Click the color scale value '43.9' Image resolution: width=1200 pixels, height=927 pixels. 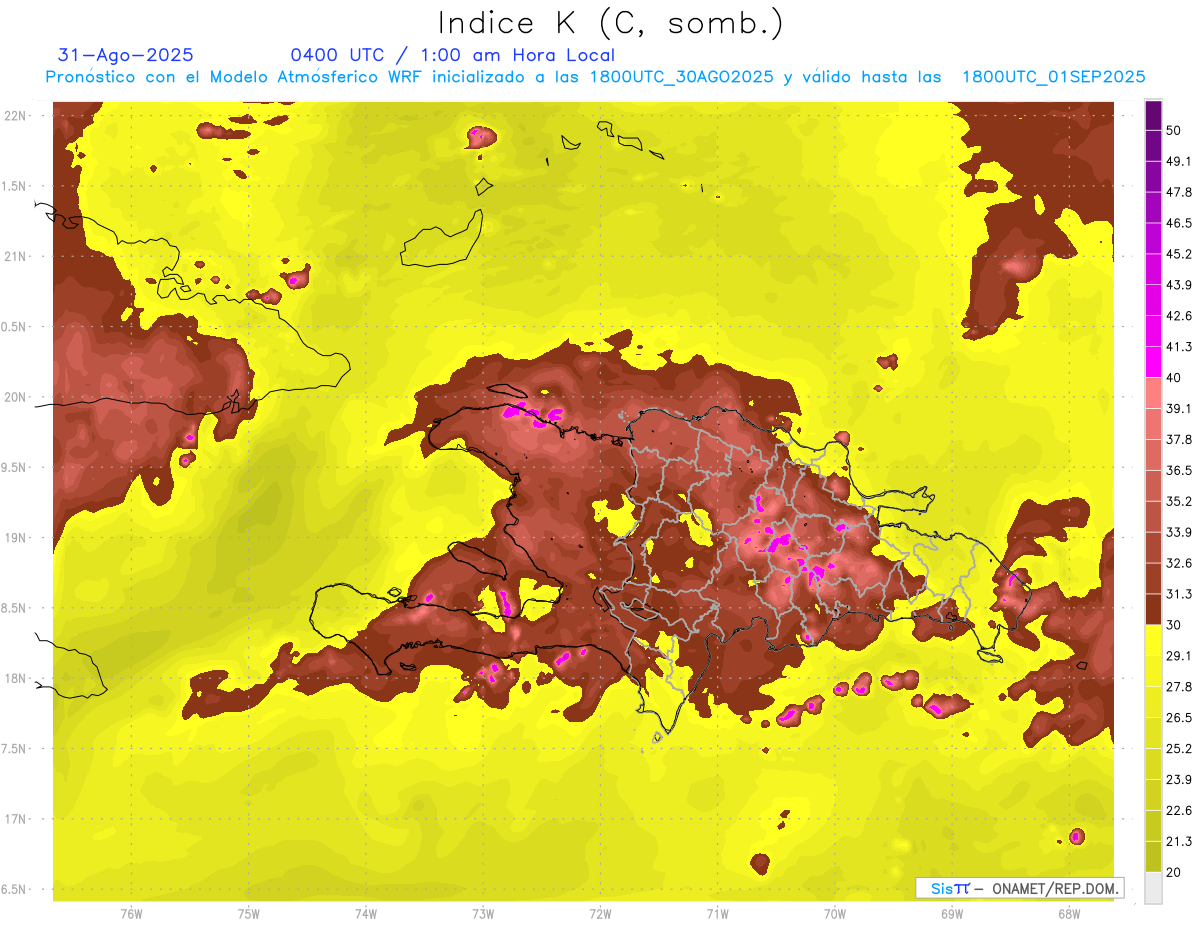1178,285
